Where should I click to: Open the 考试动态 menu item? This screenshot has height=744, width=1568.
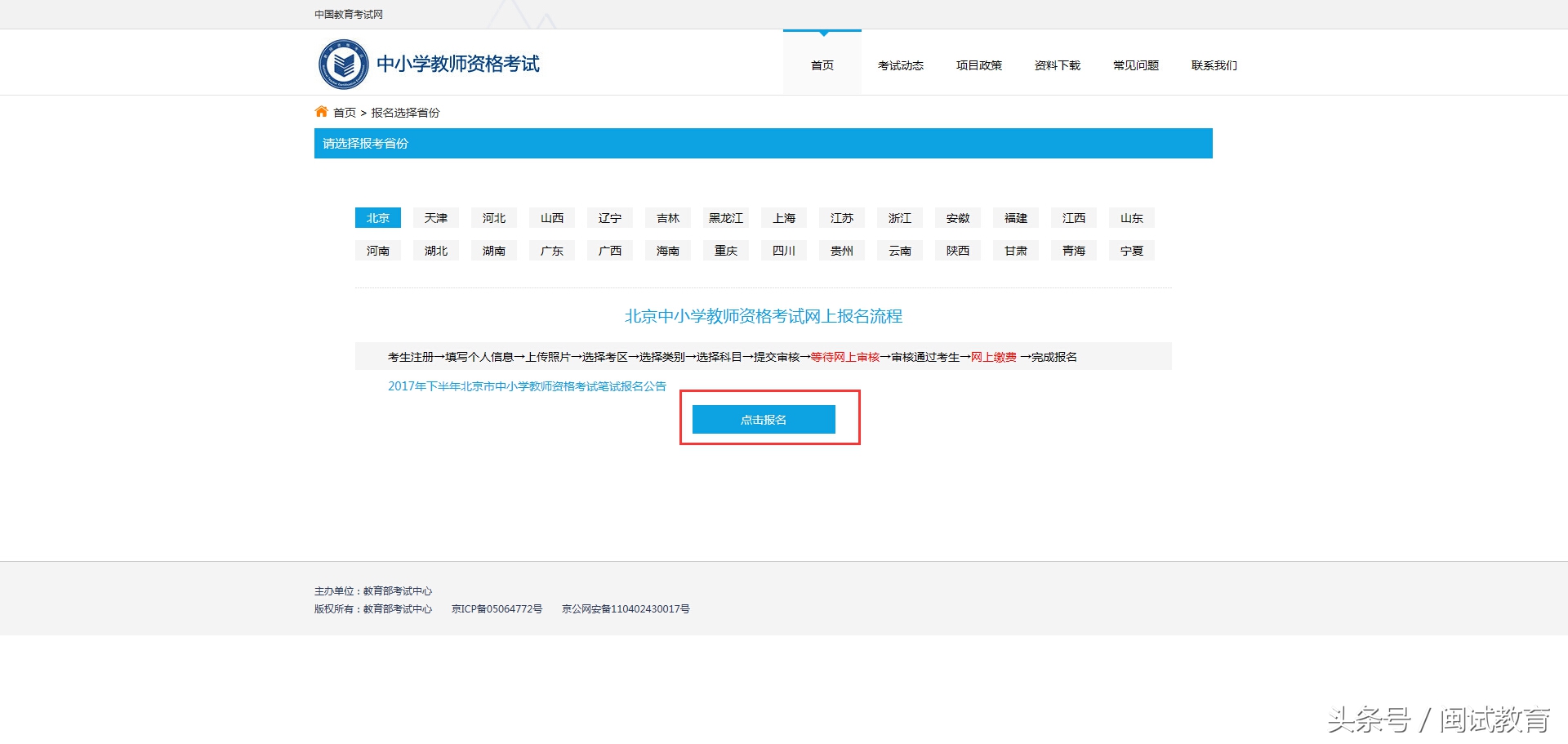pos(900,65)
